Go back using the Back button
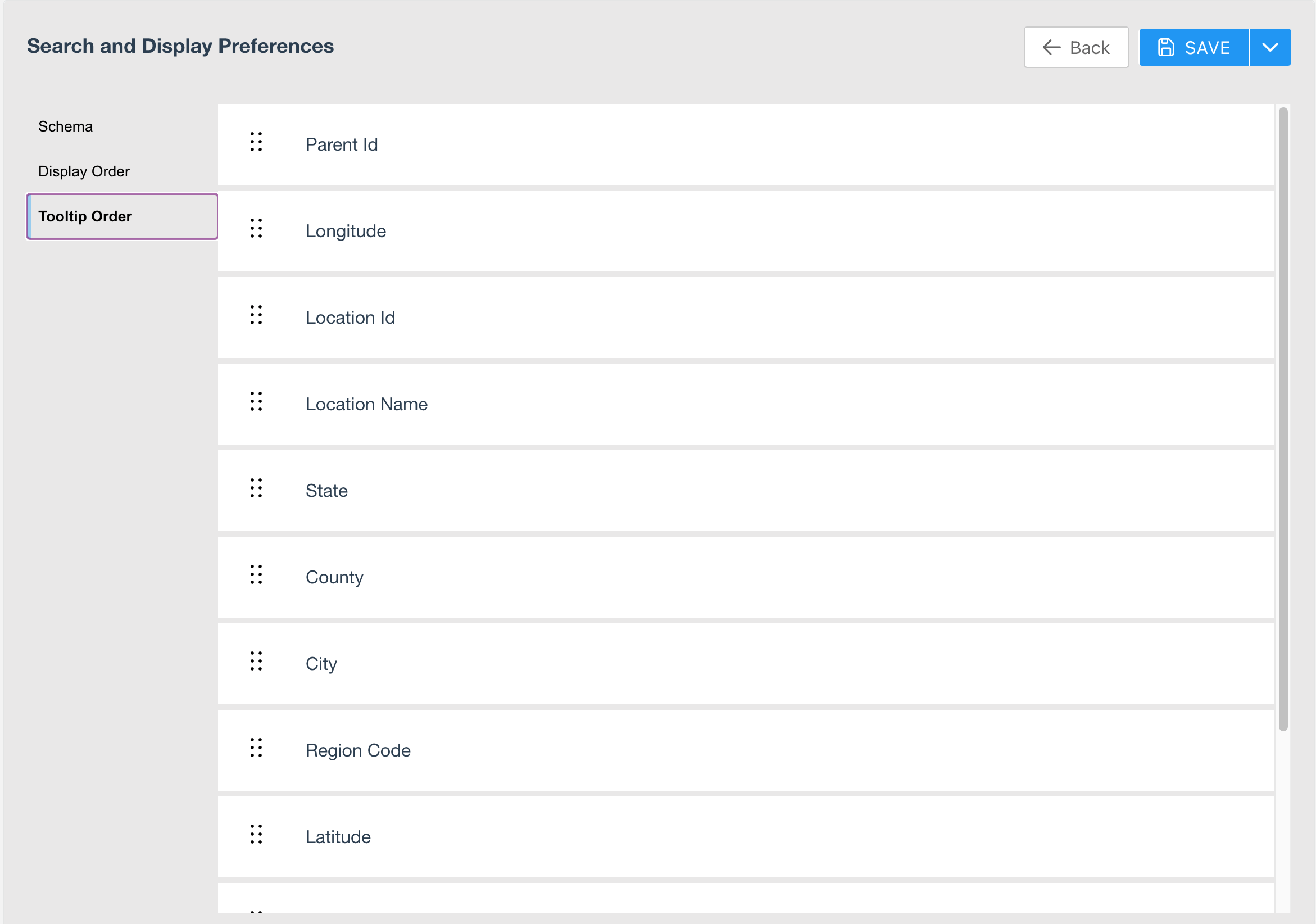This screenshot has height=924, width=1316. (x=1076, y=47)
